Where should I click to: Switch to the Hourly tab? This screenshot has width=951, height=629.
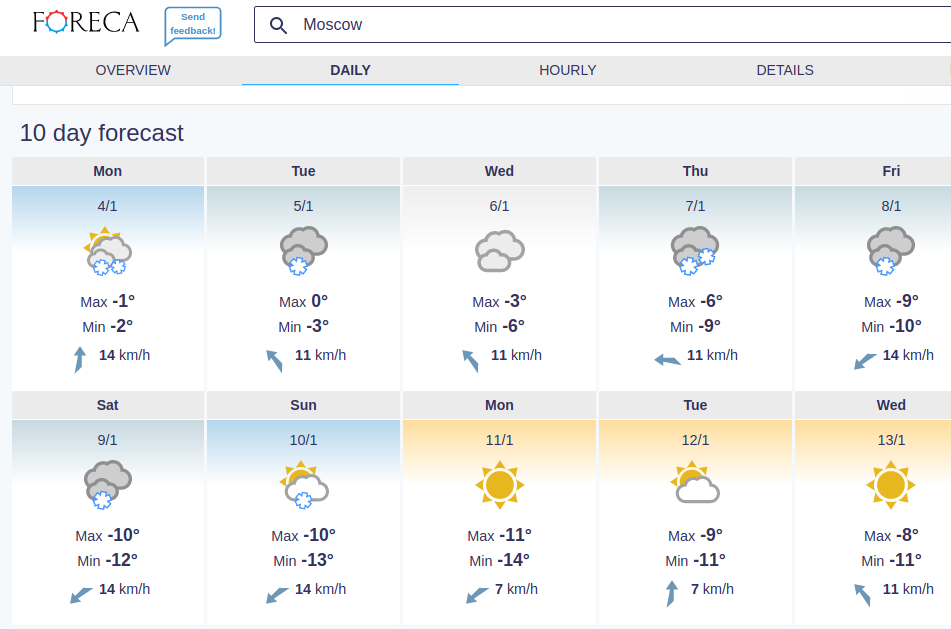[568, 70]
